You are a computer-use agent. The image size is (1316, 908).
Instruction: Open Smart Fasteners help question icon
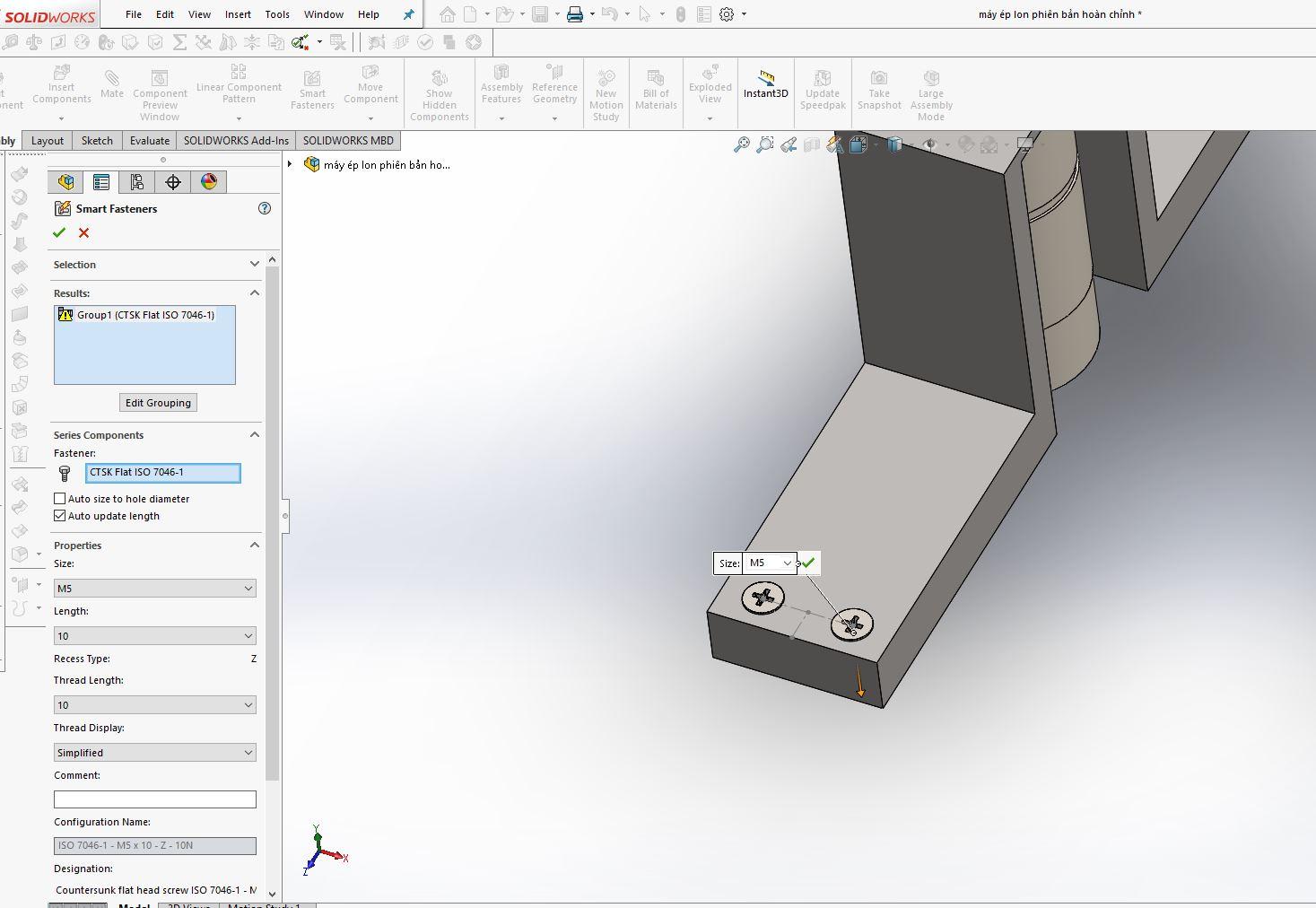[265, 208]
